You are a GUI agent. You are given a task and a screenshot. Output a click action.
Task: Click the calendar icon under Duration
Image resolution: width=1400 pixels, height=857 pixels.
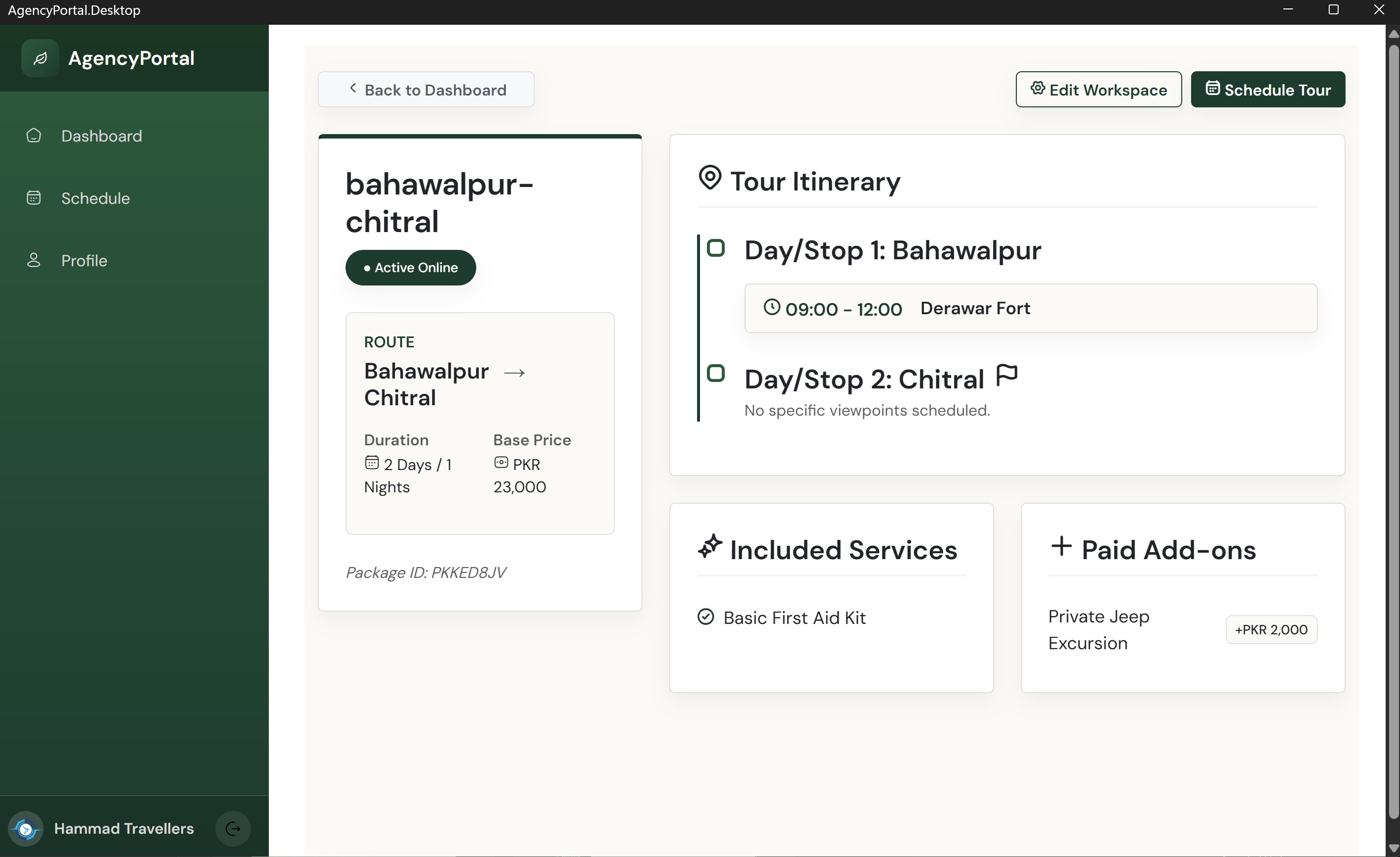[x=372, y=463]
